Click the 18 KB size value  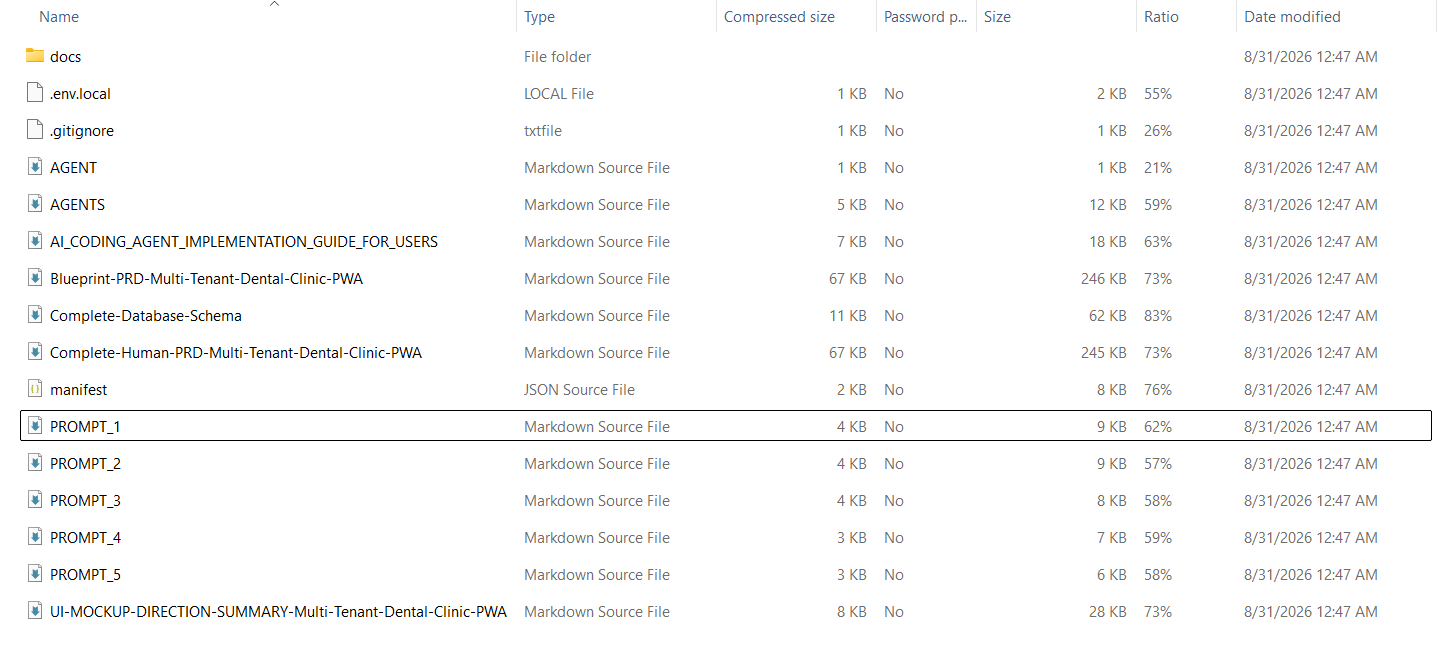(1108, 242)
